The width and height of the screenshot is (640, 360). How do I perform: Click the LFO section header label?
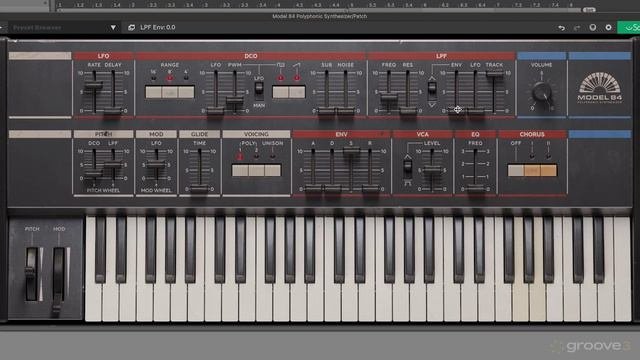(x=103, y=56)
